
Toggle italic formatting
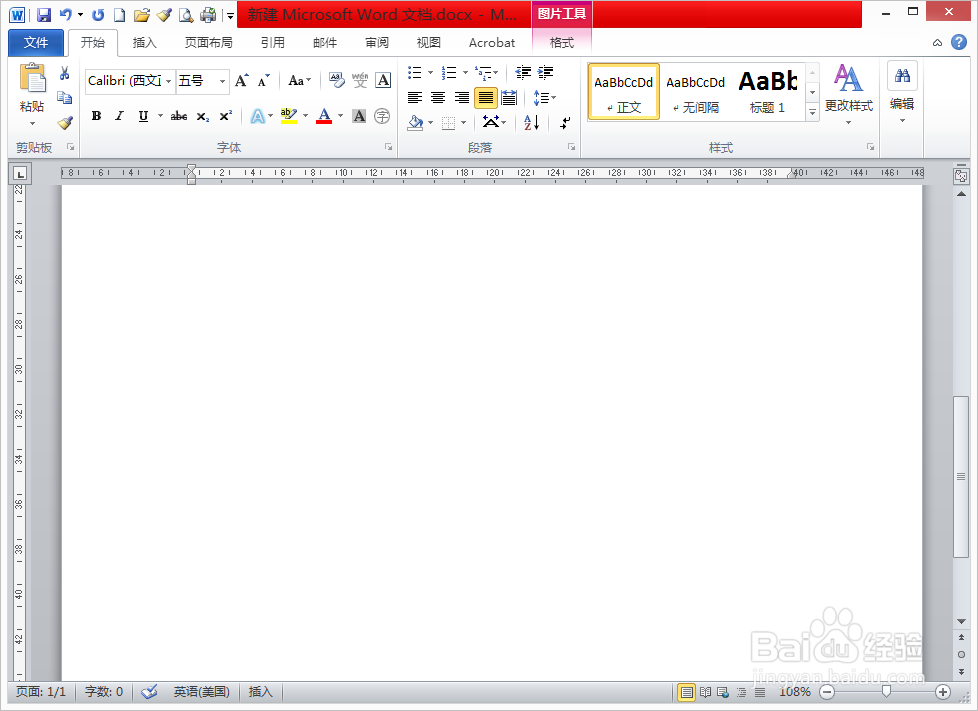[x=119, y=116]
